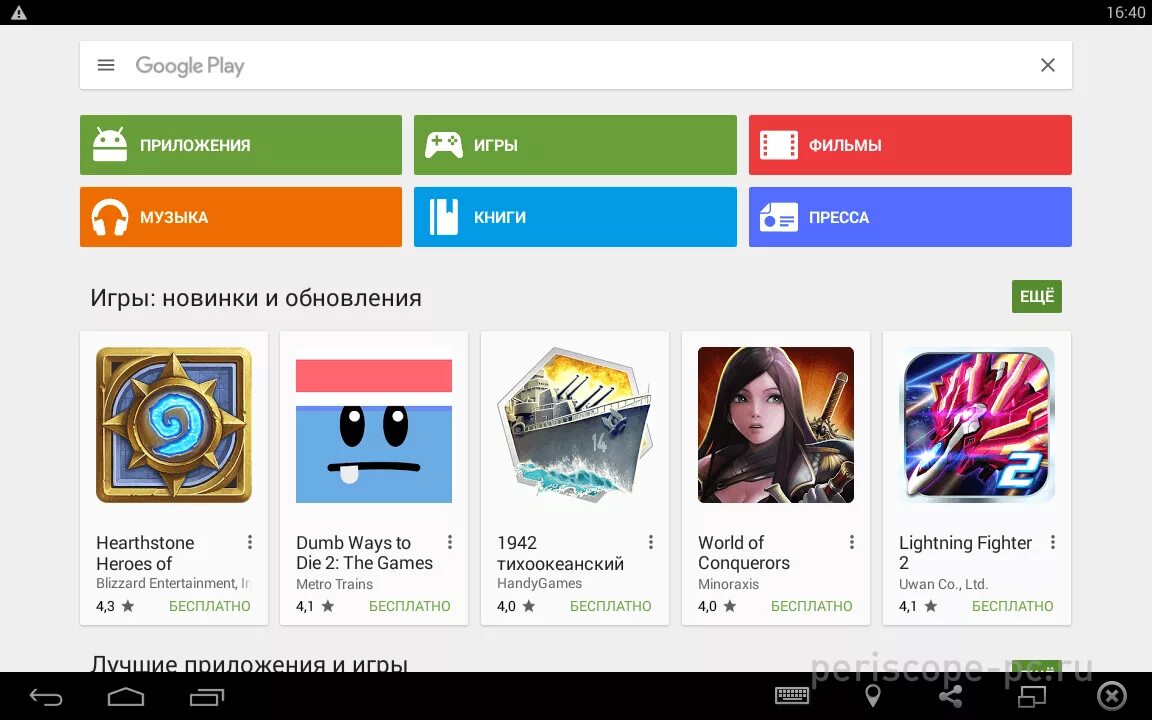This screenshot has width=1152, height=720.
Task: Click the gamepad icon in Игры
Action: (444, 145)
